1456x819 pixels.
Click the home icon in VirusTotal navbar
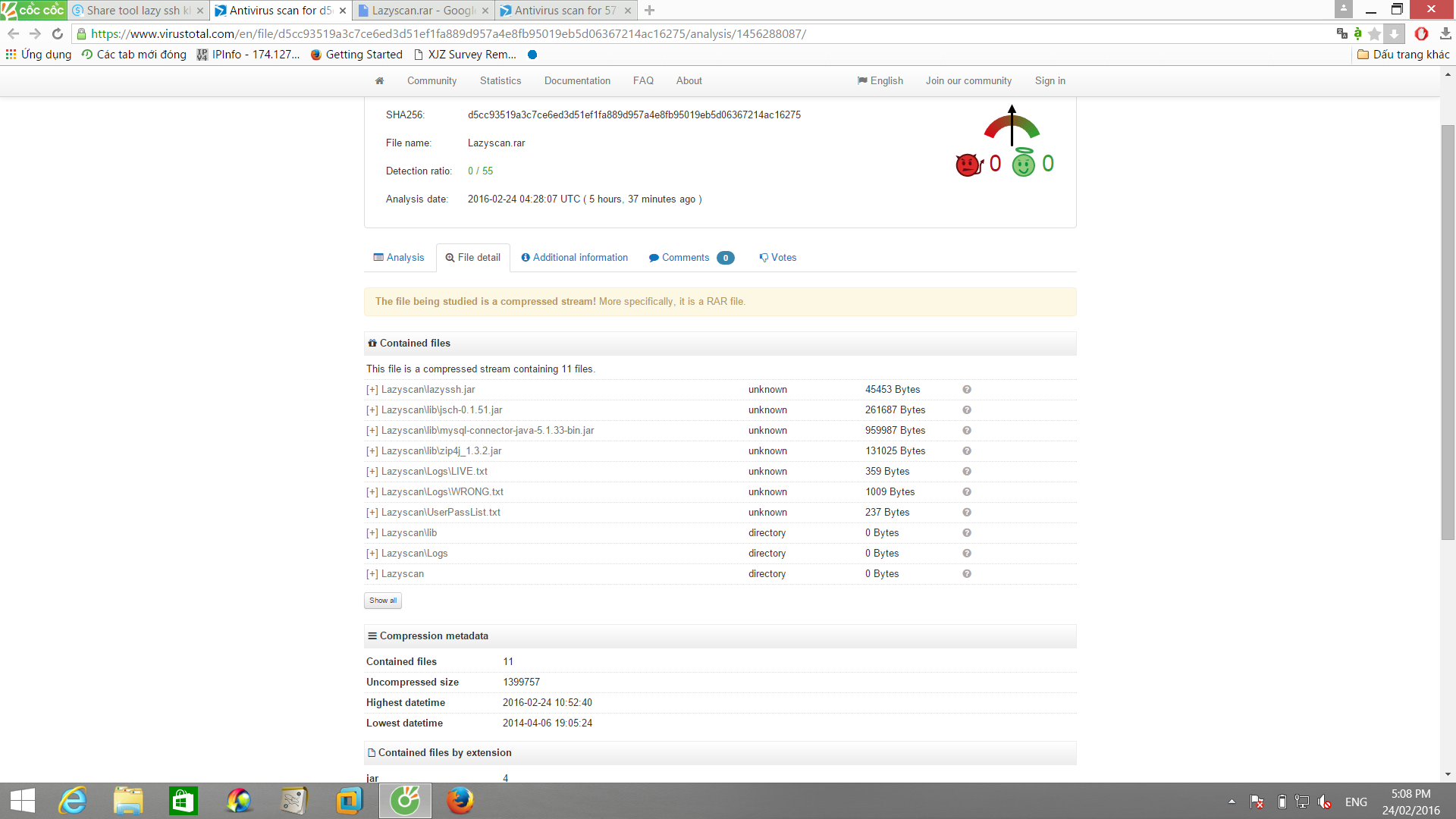coord(379,80)
